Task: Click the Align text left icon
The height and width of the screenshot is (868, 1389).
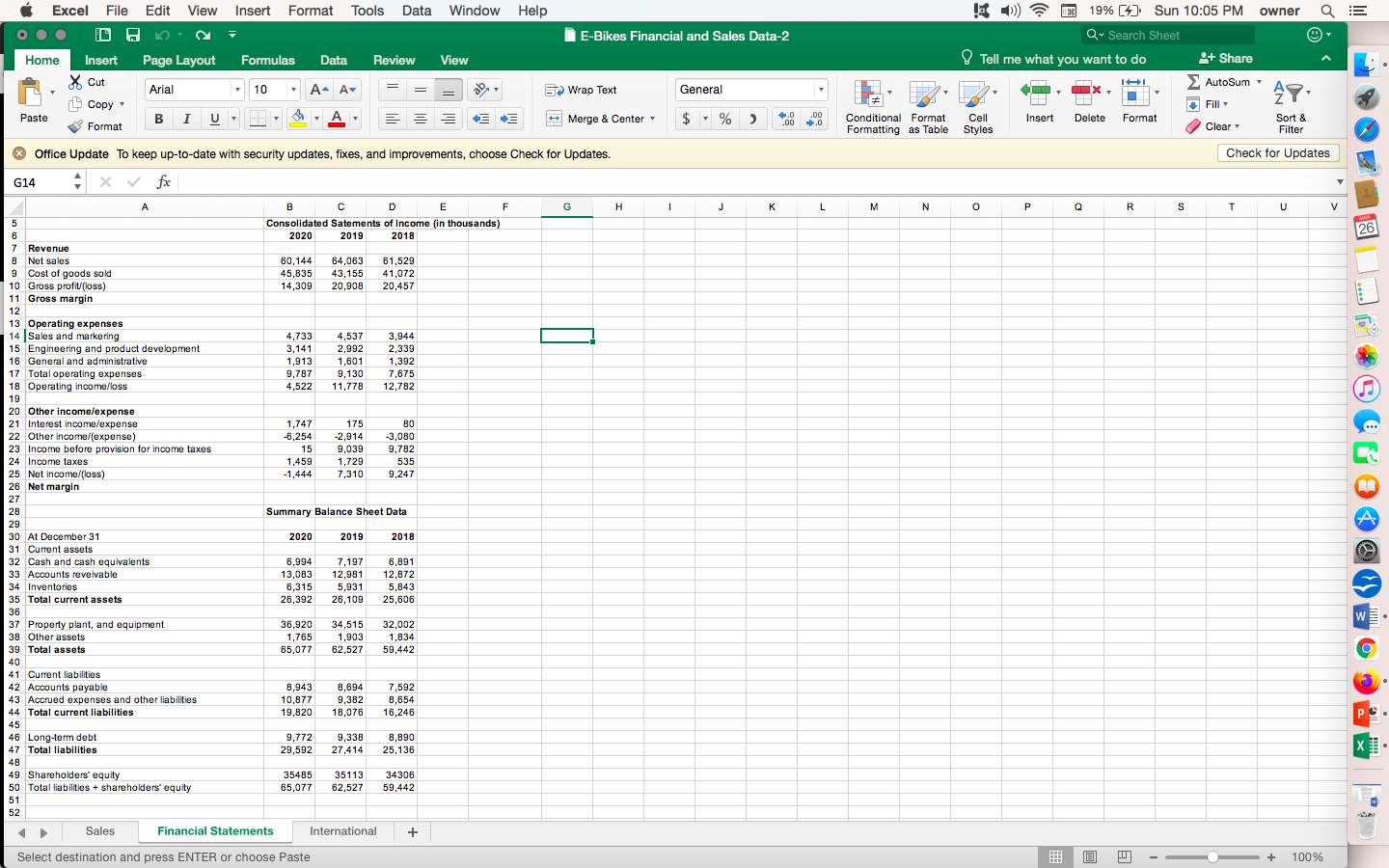Action: (x=392, y=119)
